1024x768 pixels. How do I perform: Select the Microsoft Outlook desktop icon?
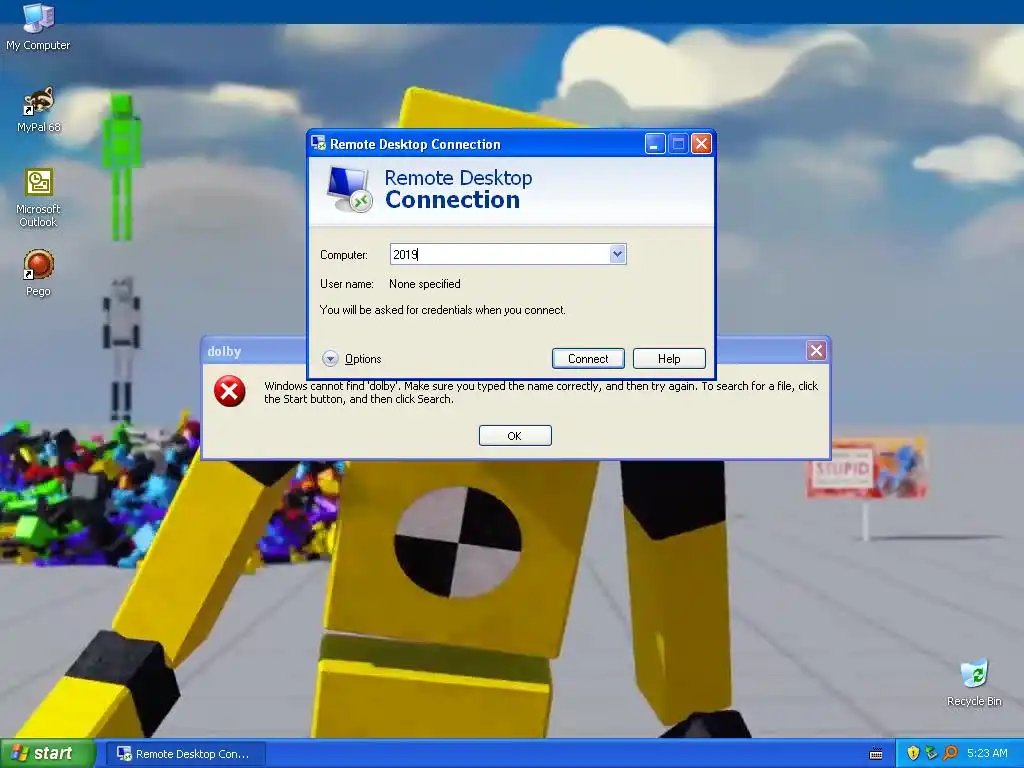click(x=38, y=197)
